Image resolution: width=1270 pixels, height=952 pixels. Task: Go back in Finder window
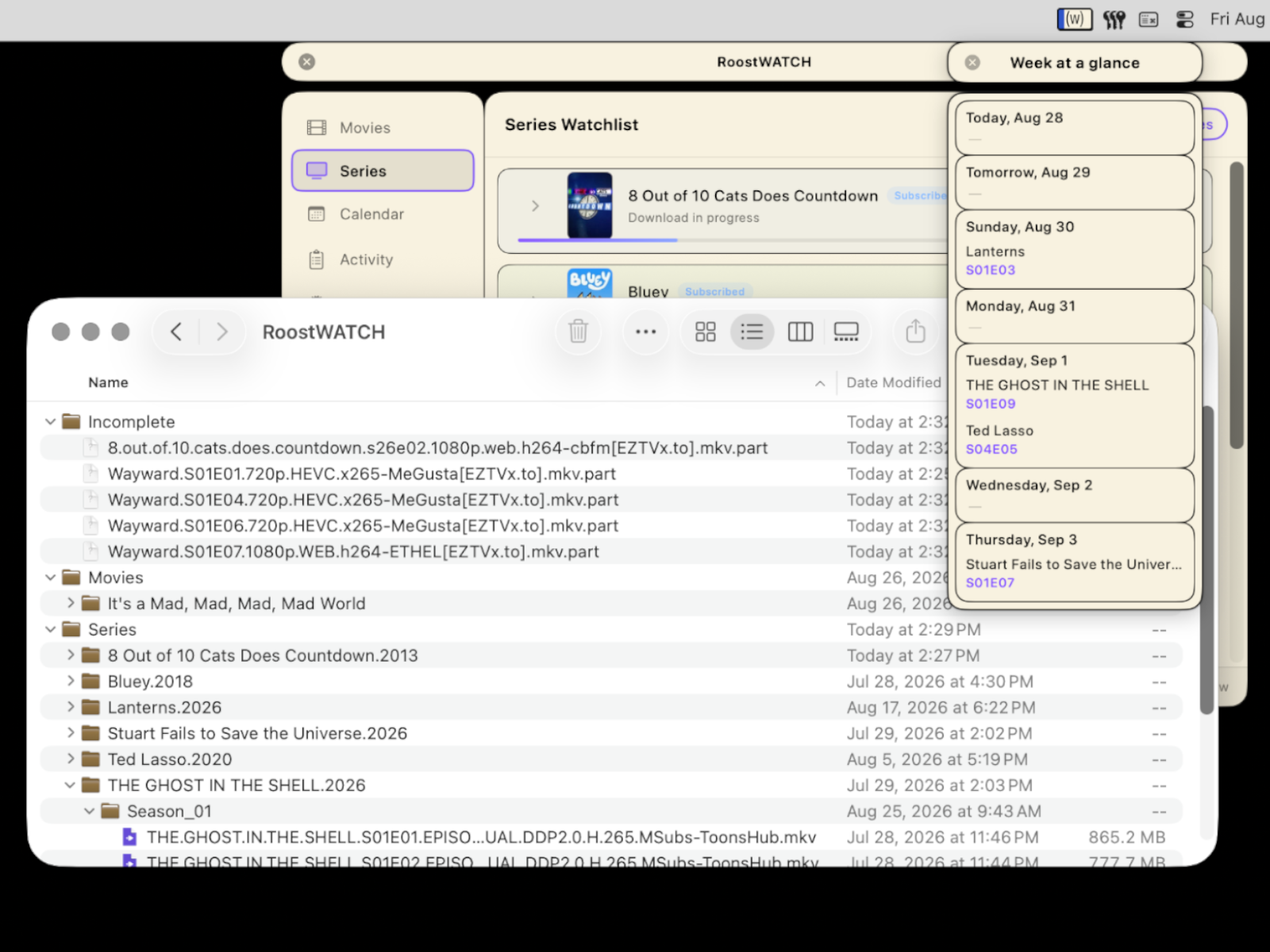coord(176,332)
